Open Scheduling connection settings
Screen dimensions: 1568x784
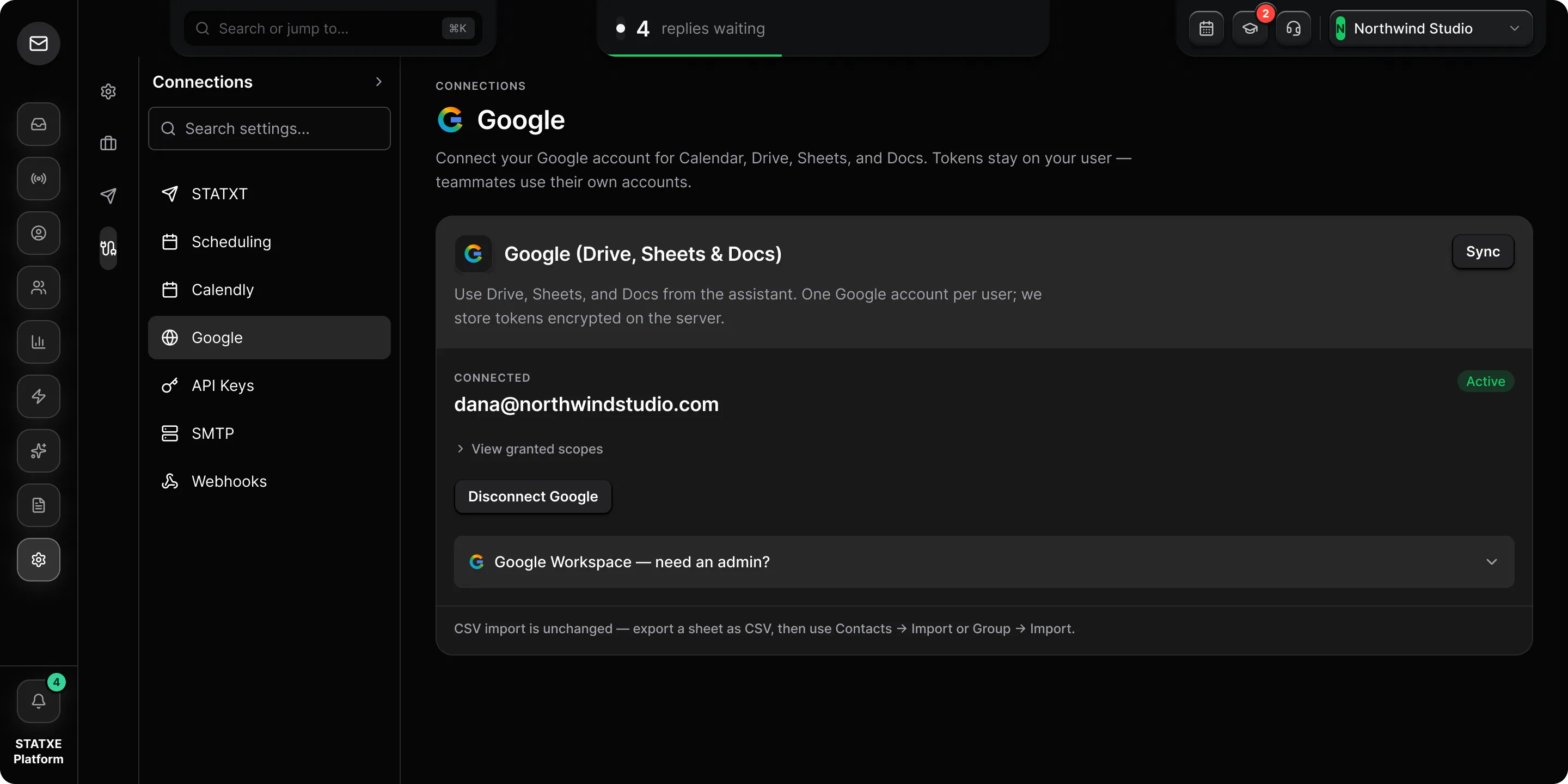click(269, 242)
